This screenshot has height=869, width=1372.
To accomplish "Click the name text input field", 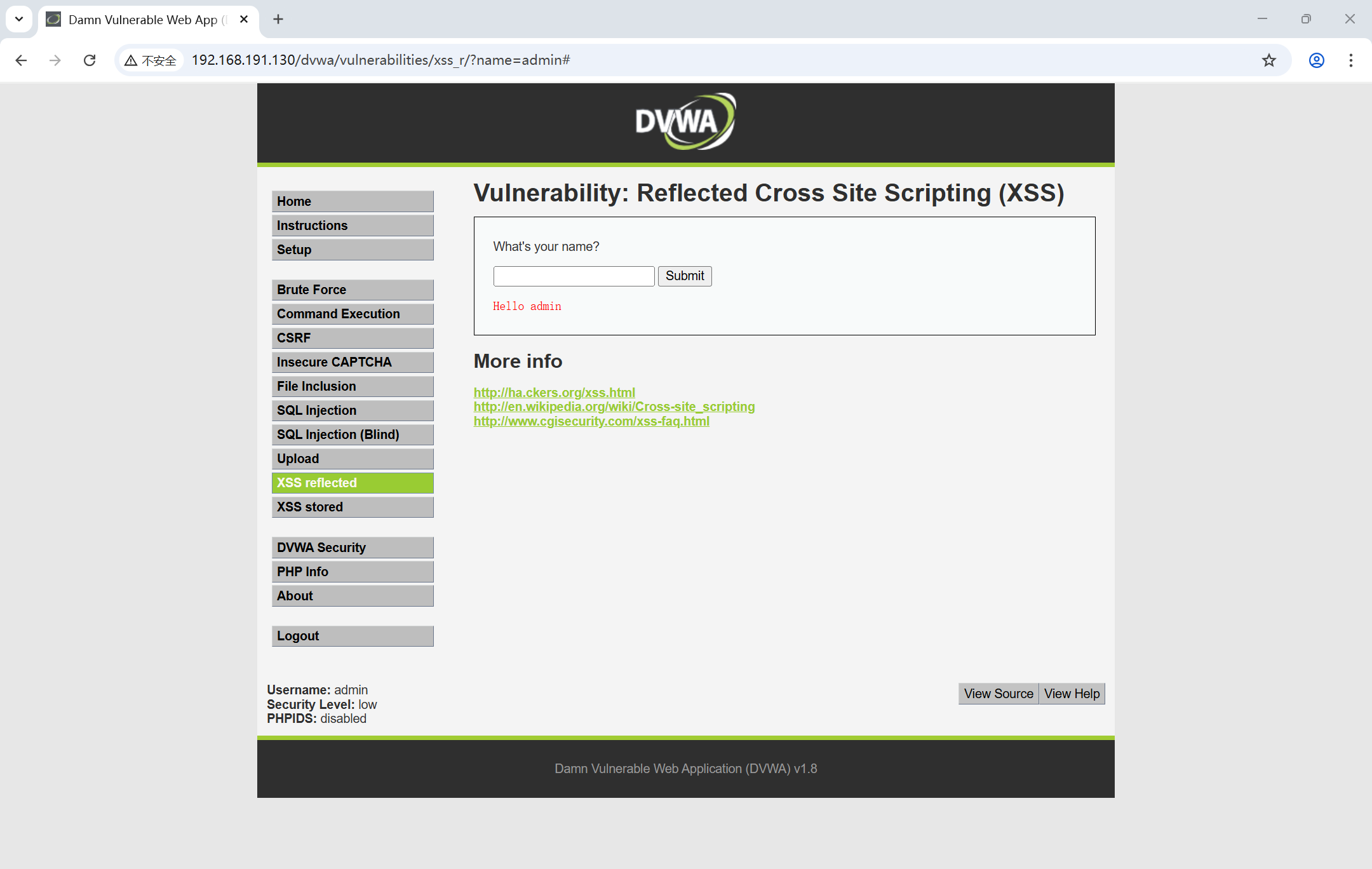I will pos(574,276).
